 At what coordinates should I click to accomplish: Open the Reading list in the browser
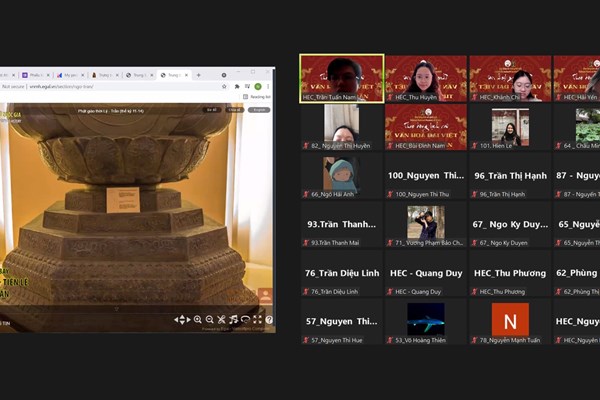(257, 97)
